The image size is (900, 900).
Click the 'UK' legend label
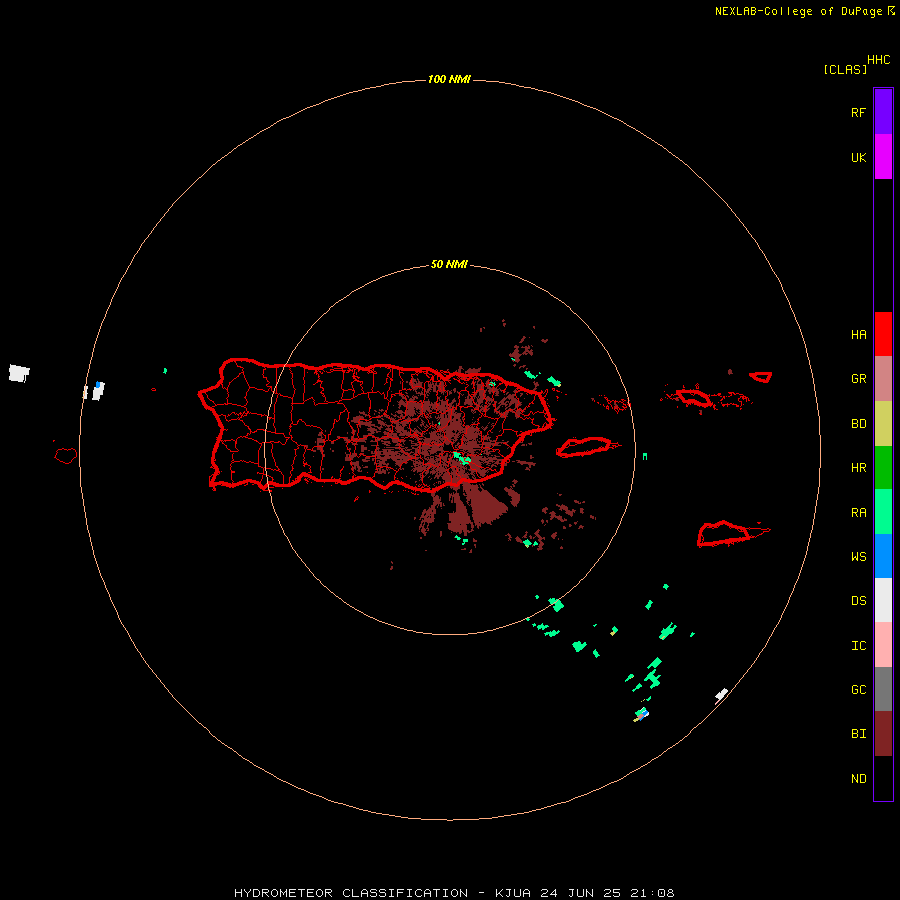pyautogui.click(x=858, y=157)
